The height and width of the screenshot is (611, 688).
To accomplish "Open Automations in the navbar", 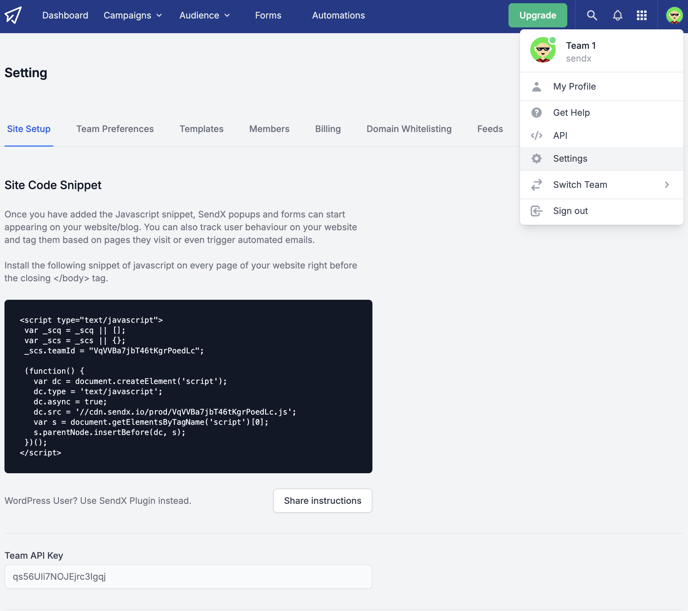I will point(338,15).
